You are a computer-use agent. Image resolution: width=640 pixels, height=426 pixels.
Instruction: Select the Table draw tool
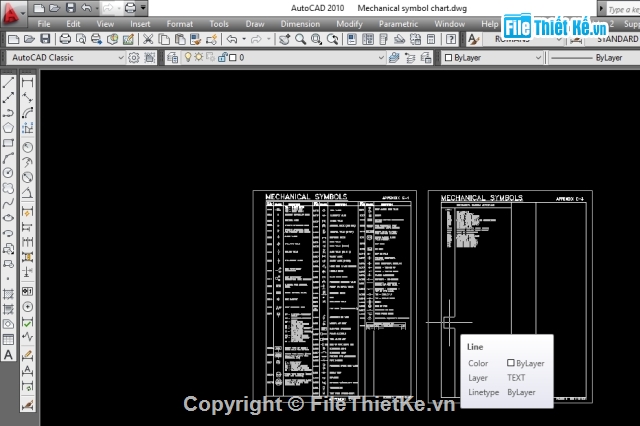coord(9,339)
